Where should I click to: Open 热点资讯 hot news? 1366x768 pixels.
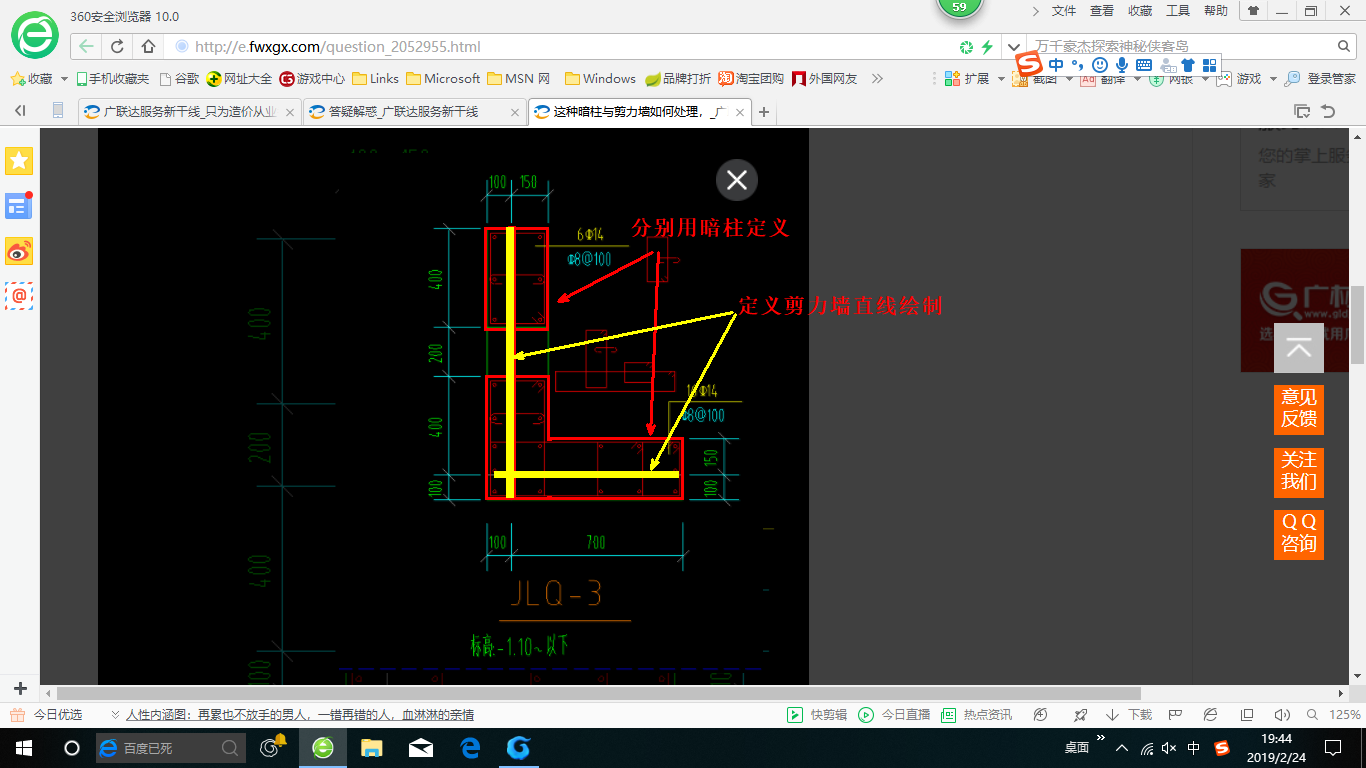[x=977, y=715]
